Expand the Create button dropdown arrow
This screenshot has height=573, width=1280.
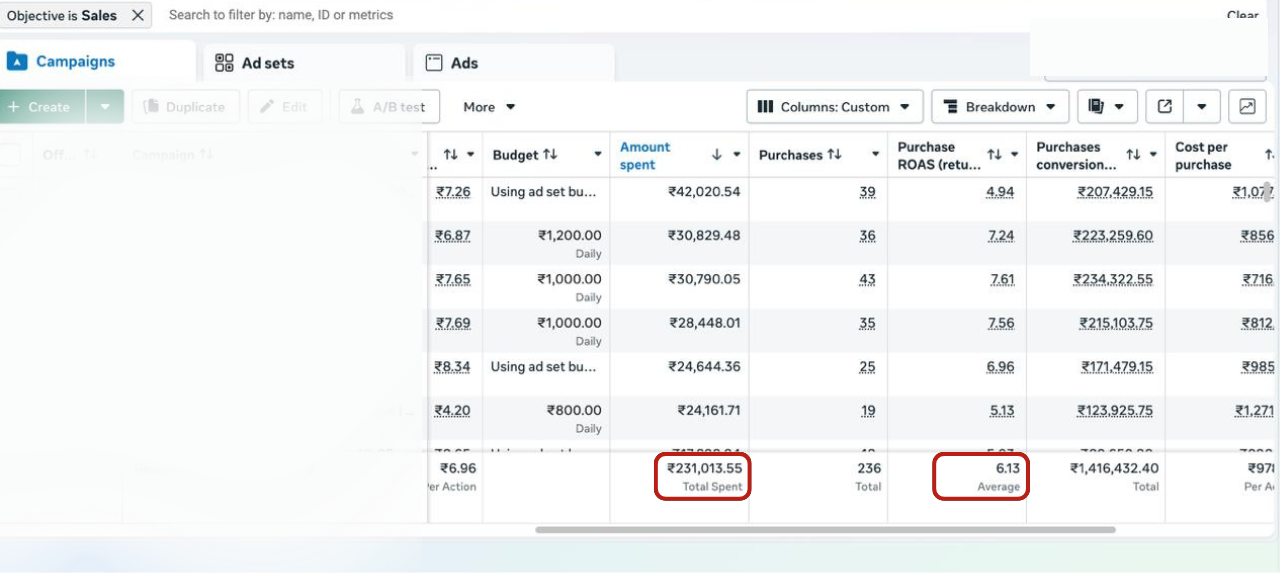(x=105, y=107)
